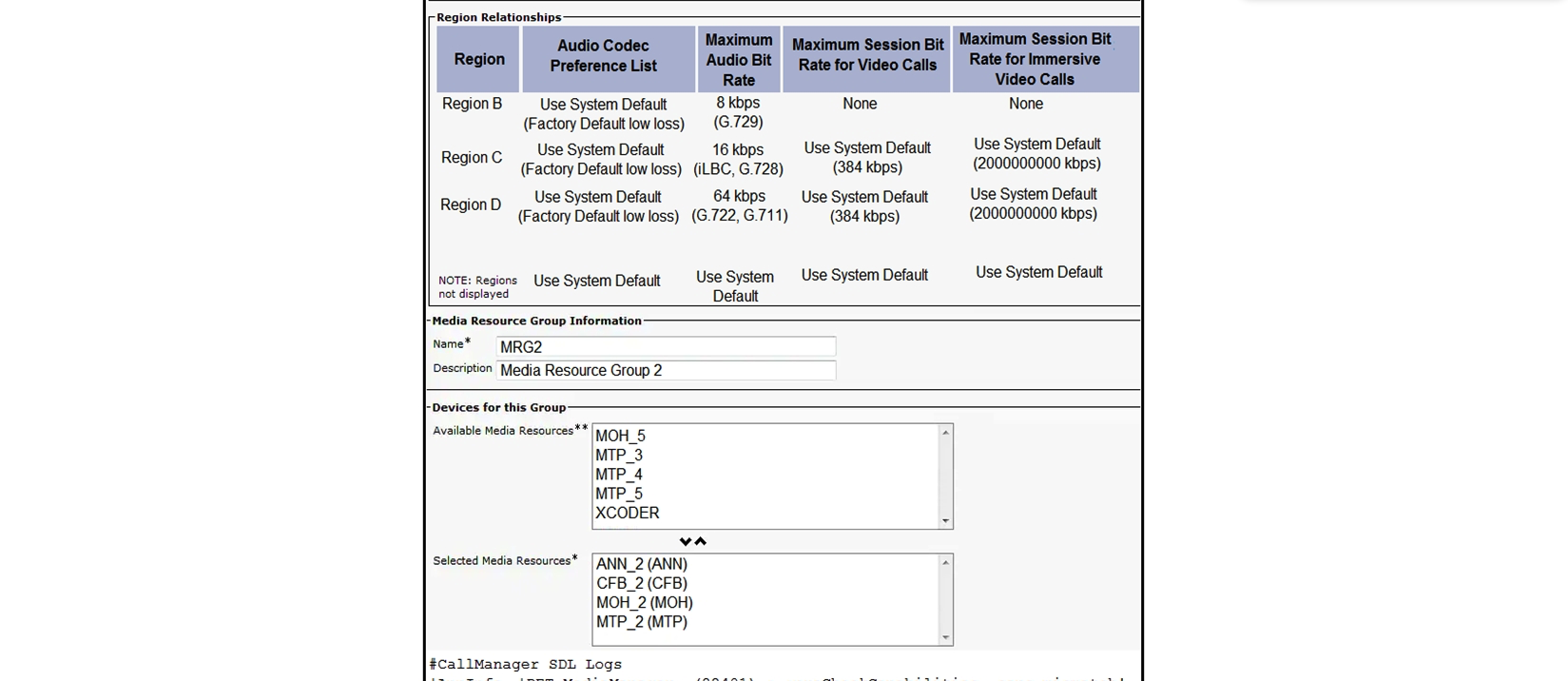Click Maximum Session Bit Rate for Video Calls header
The width and height of the screenshot is (1568, 681).
click(866, 59)
